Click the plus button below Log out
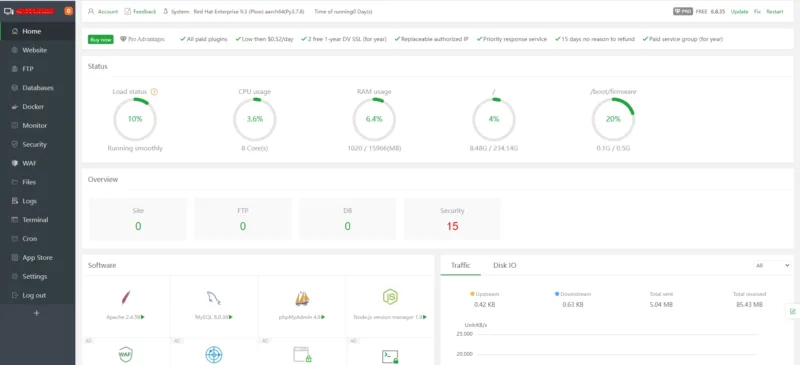This screenshot has width=800, height=365. click(x=36, y=313)
